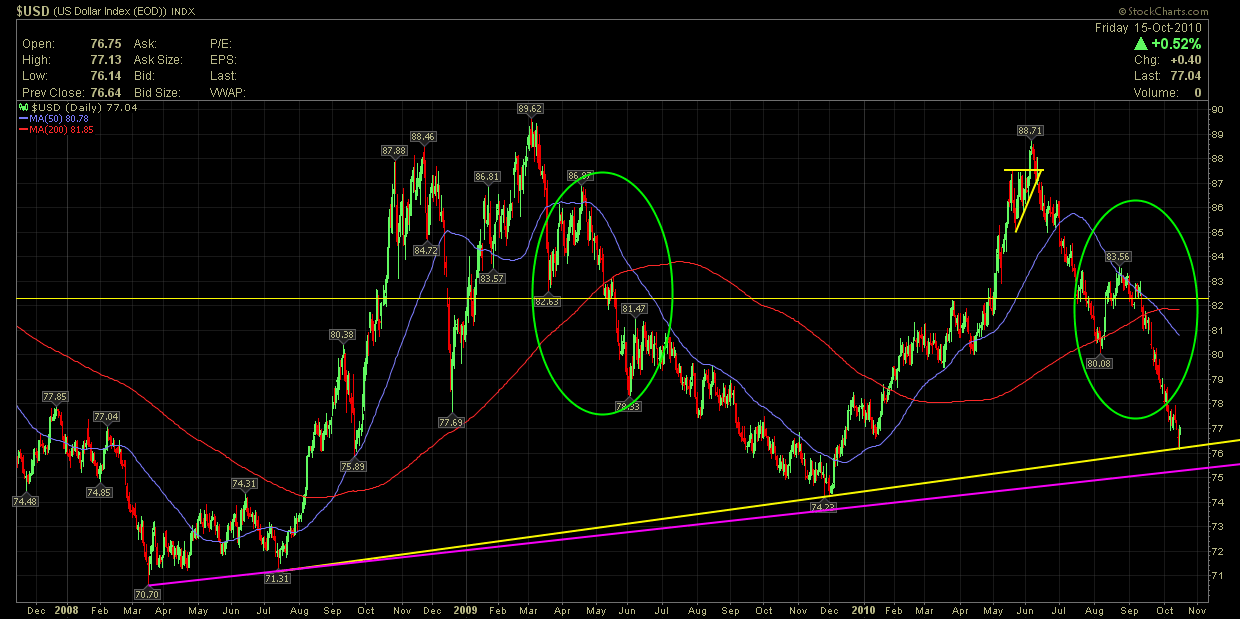The height and width of the screenshot is (619, 1240).
Task: Click the 2009 year marker on time axis
Action: tap(467, 609)
